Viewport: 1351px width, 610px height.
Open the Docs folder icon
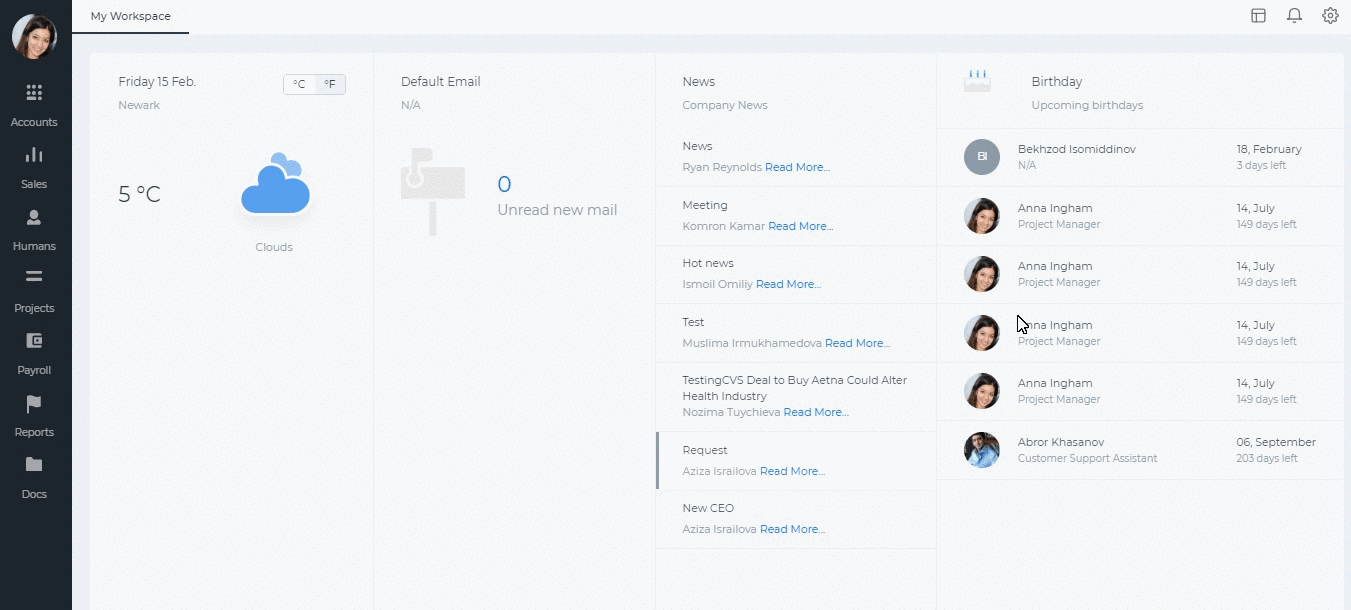34,464
